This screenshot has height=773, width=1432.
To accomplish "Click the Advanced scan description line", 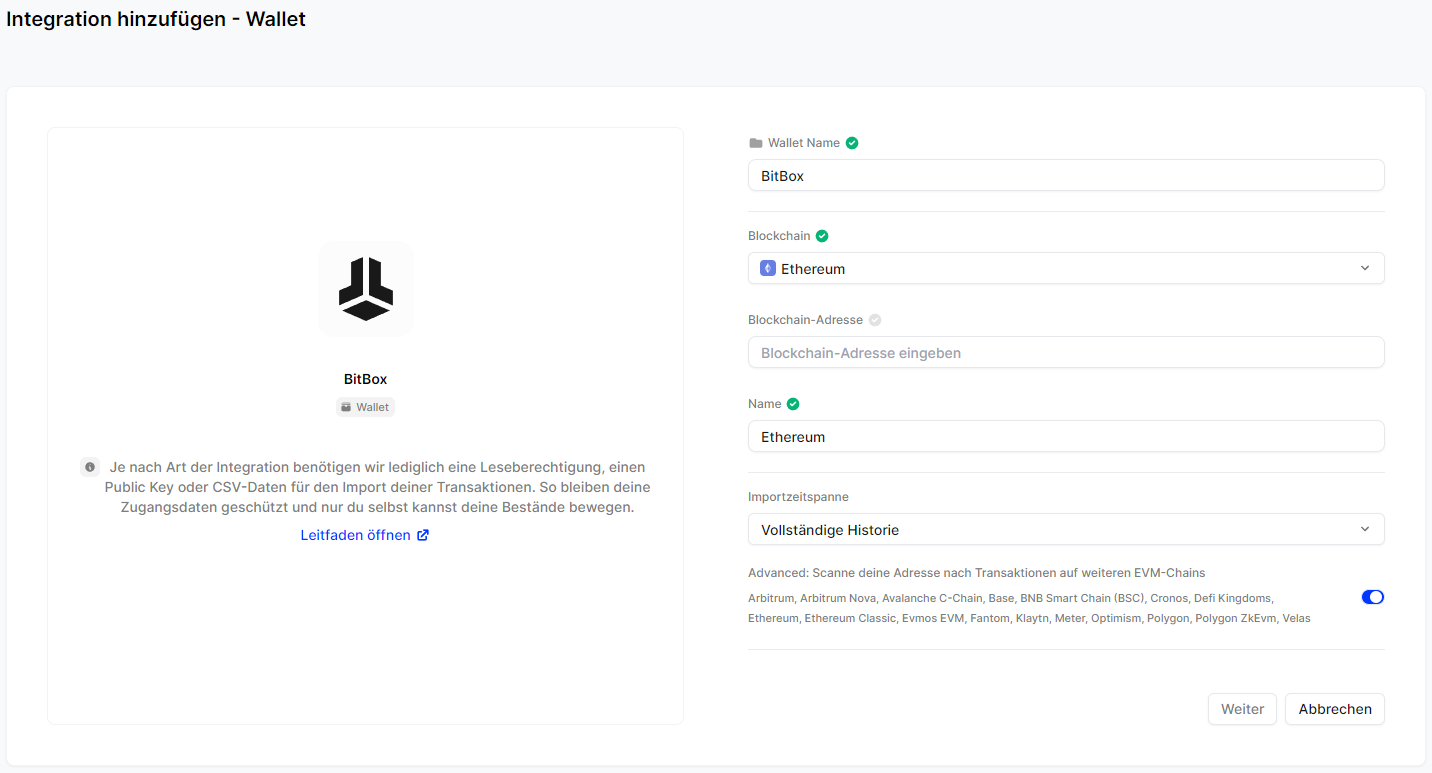I will pyautogui.click(x=977, y=573).
